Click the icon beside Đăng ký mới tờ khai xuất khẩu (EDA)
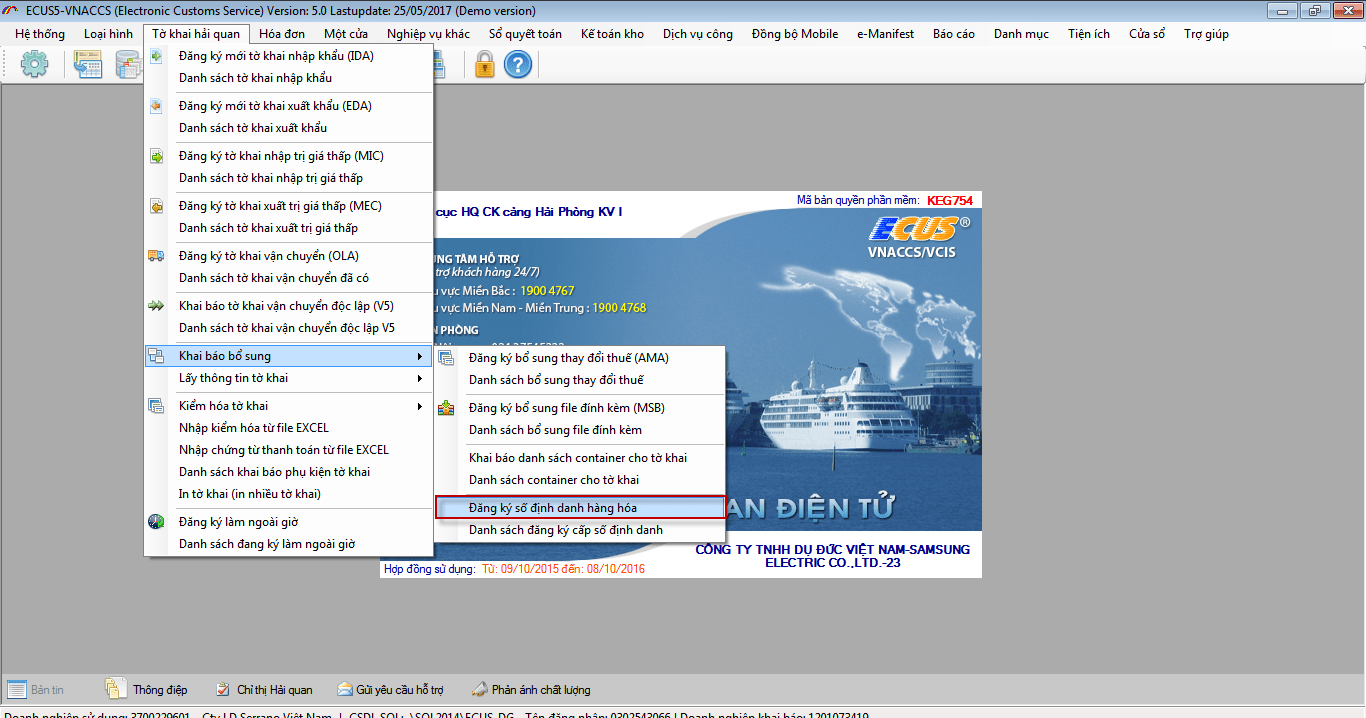Screen dimensions: 1366x718 (x=156, y=106)
